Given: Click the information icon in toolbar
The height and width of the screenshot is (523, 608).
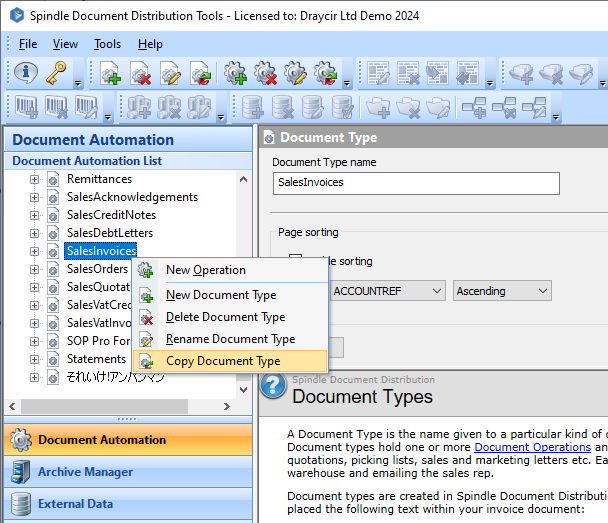Looking at the screenshot, I should (x=28, y=73).
